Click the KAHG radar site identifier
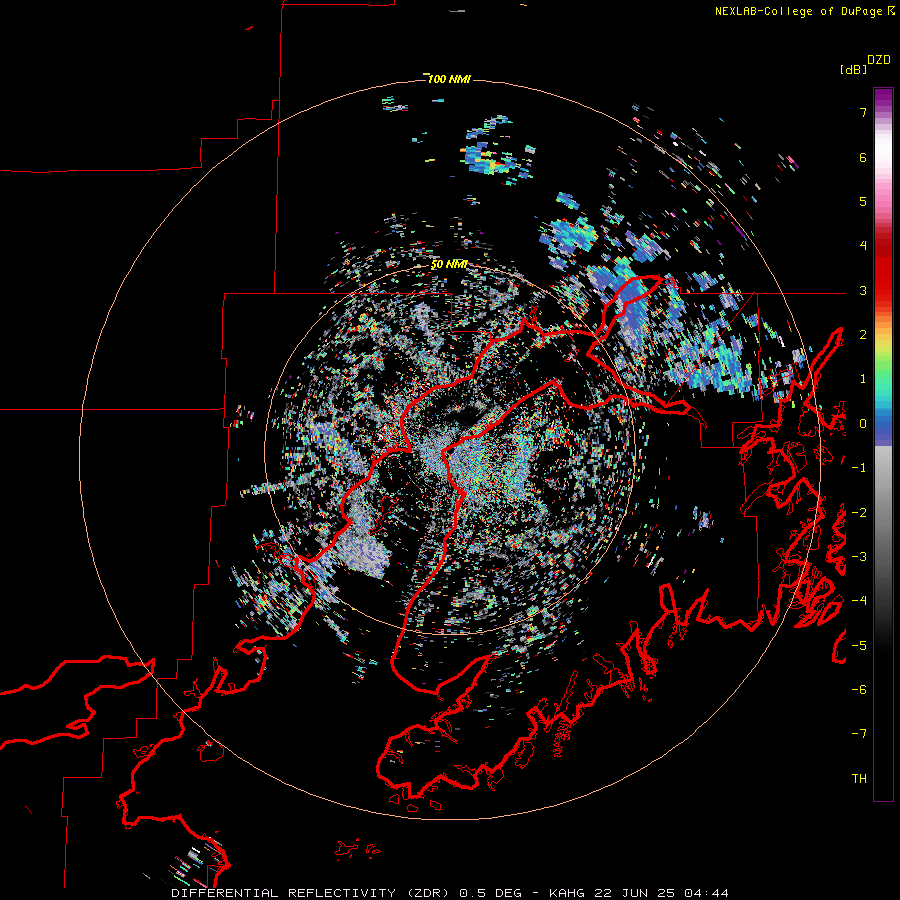Viewport: 900px width, 900px height. pos(567,893)
